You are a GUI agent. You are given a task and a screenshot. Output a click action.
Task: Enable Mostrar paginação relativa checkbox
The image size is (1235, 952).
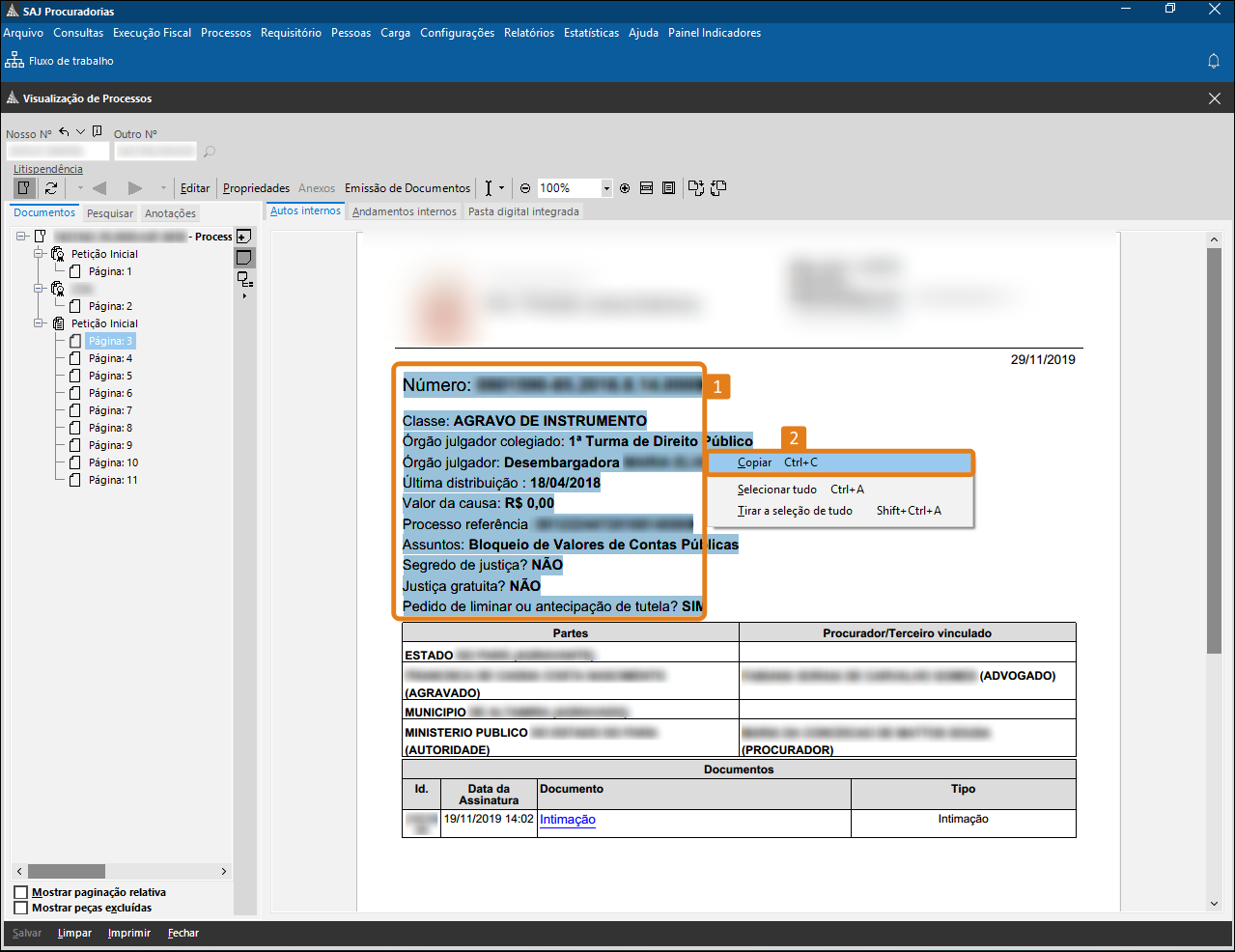21,892
